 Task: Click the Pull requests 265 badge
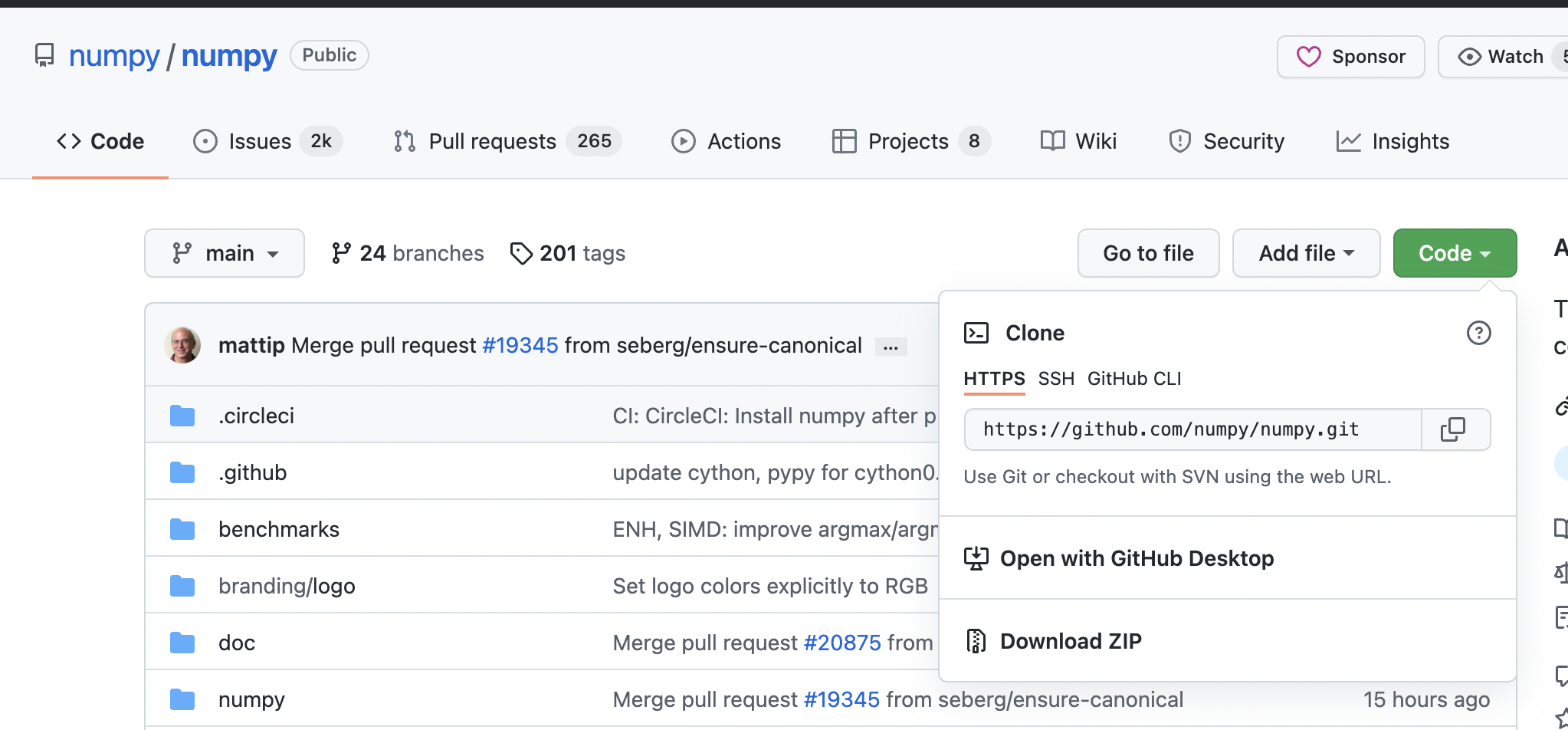(x=594, y=141)
